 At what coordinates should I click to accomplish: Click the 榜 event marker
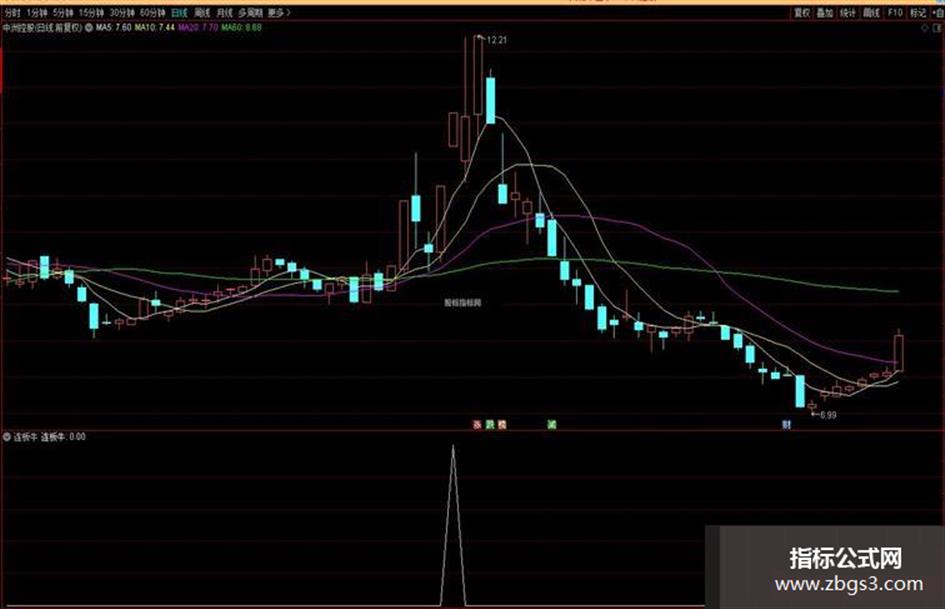click(502, 424)
